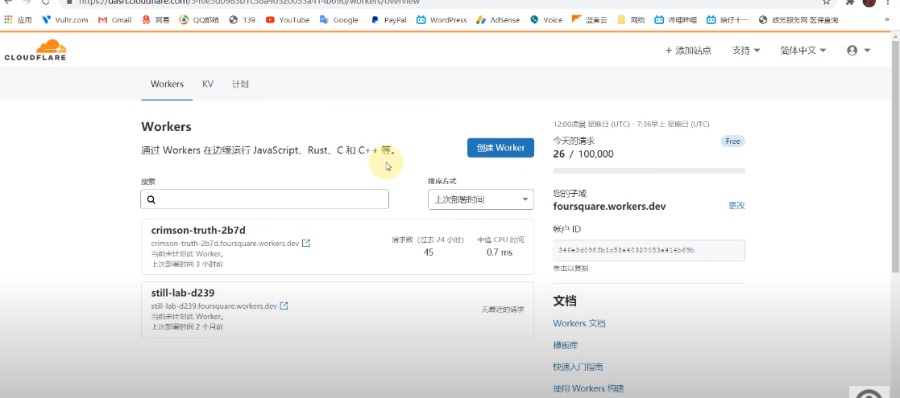The width and height of the screenshot is (900, 398).
Task: Focus the Workers search field
Action: pos(265,199)
